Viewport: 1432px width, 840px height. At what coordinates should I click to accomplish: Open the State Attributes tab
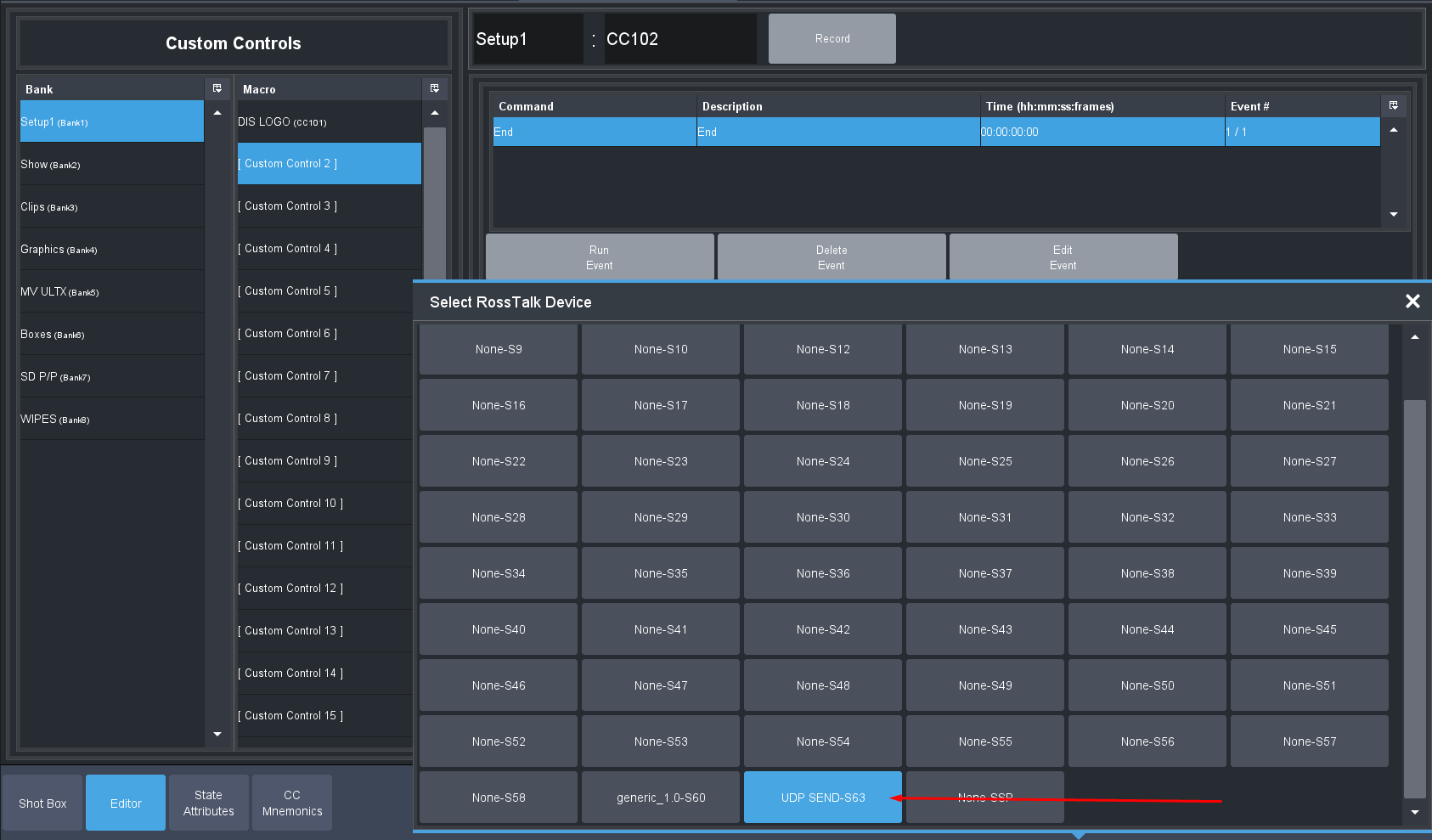pos(209,803)
